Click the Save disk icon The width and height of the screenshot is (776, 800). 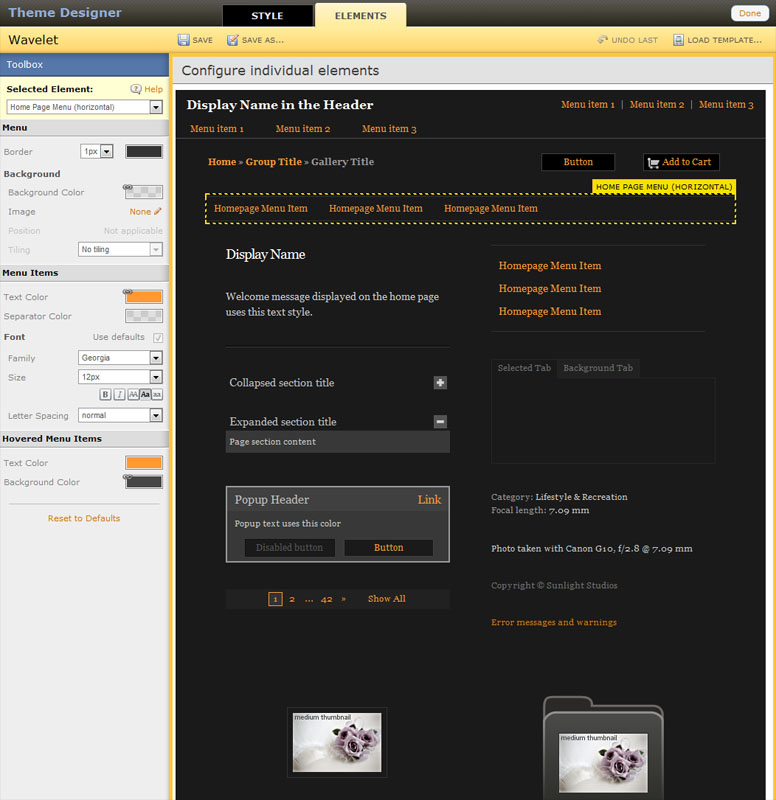coord(184,40)
